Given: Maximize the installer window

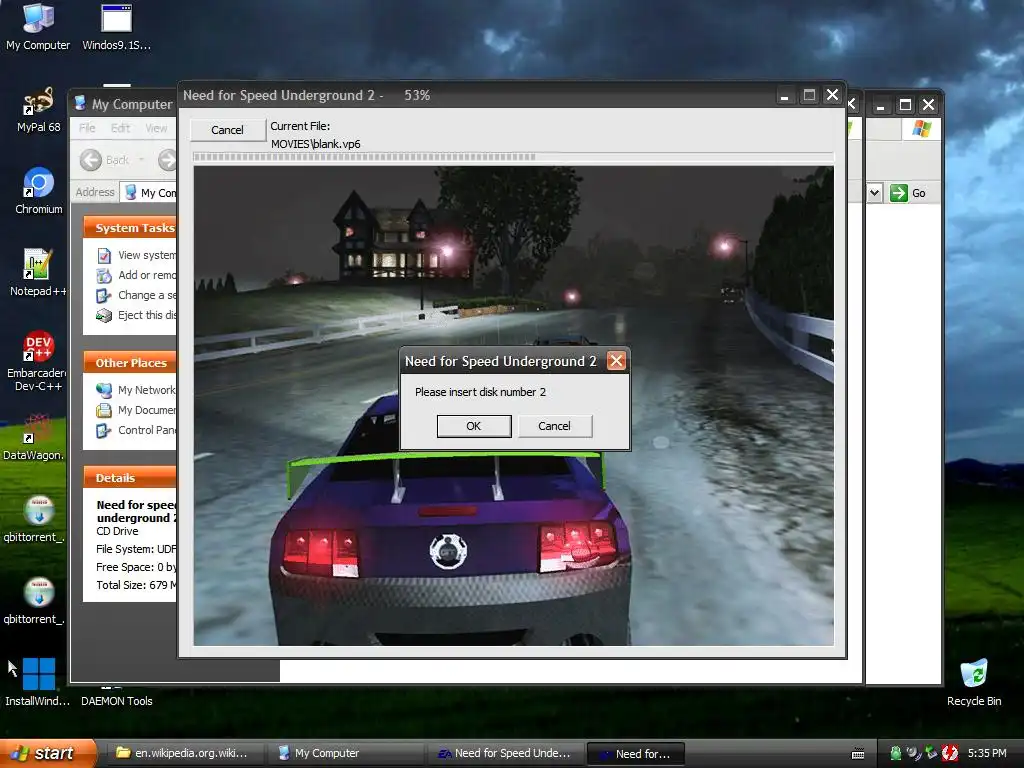Looking at the screenshot, I should 808,95.
